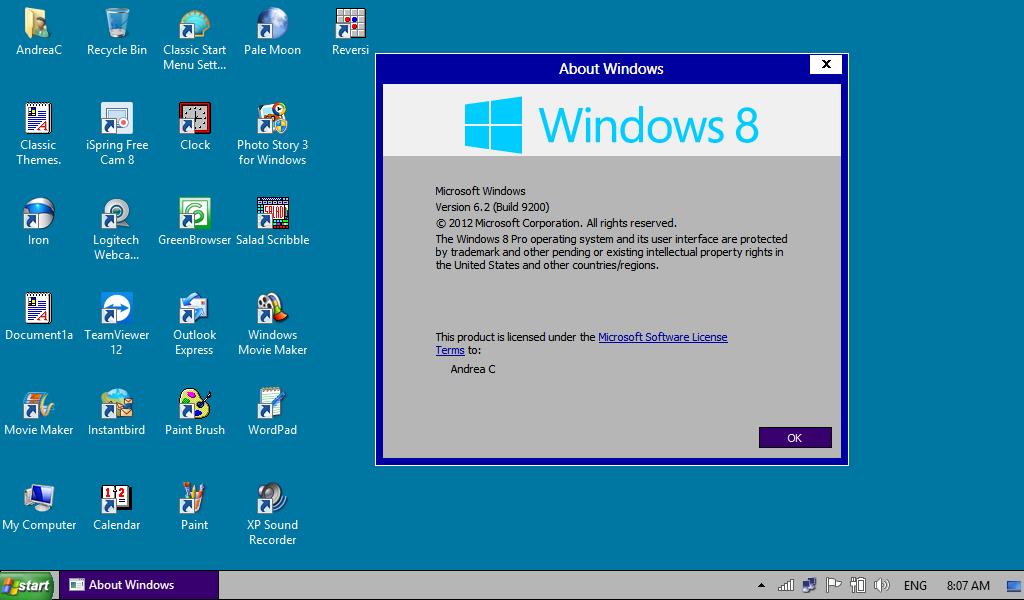The height and width of the screenshot is (600, 1024).
Task: Open the Start menu button
Action: (27, 585)
